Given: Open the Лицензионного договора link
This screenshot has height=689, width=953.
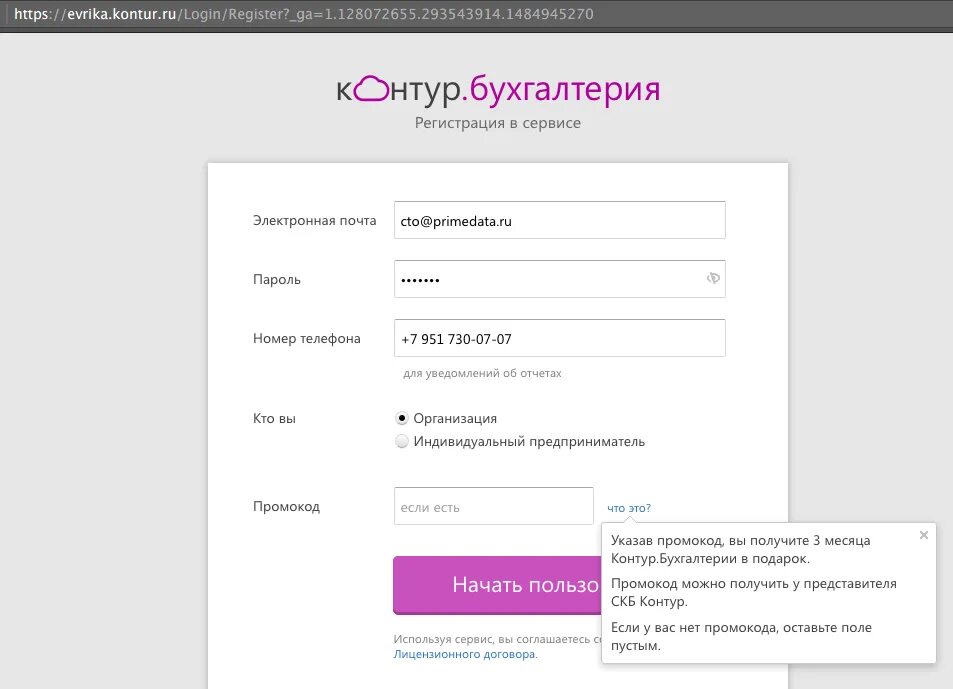Looking at the screenshot, I should pos(465,654).
